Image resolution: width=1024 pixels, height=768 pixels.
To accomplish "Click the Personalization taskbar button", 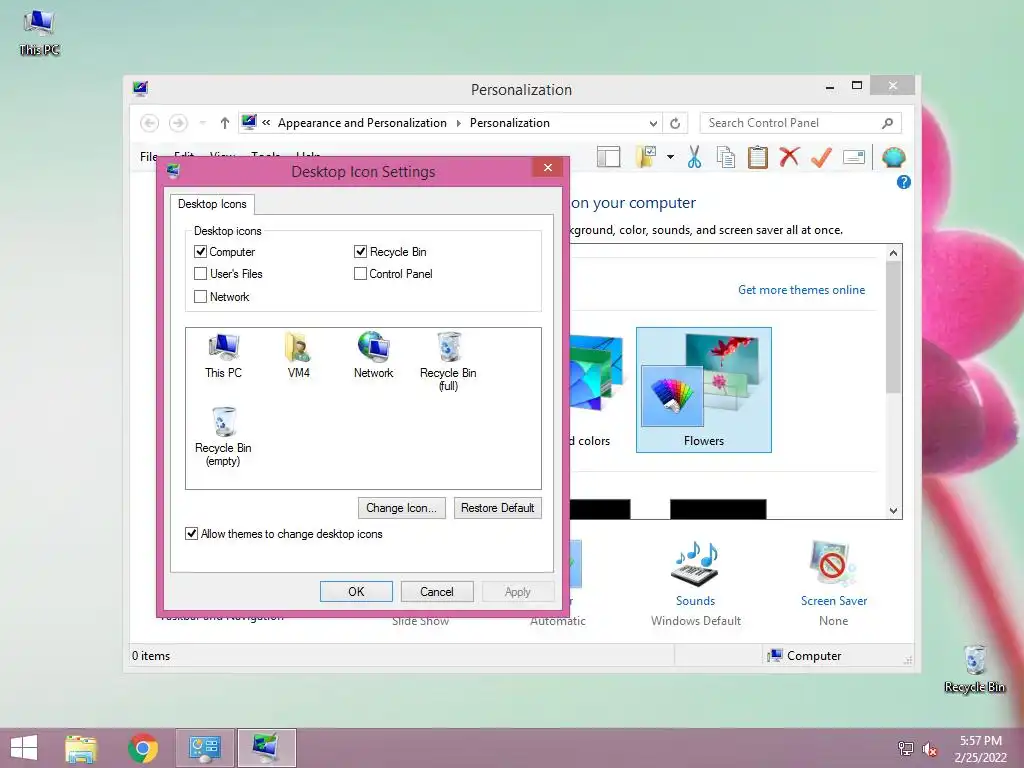I will pyautogui.click(x=266, y=748).
